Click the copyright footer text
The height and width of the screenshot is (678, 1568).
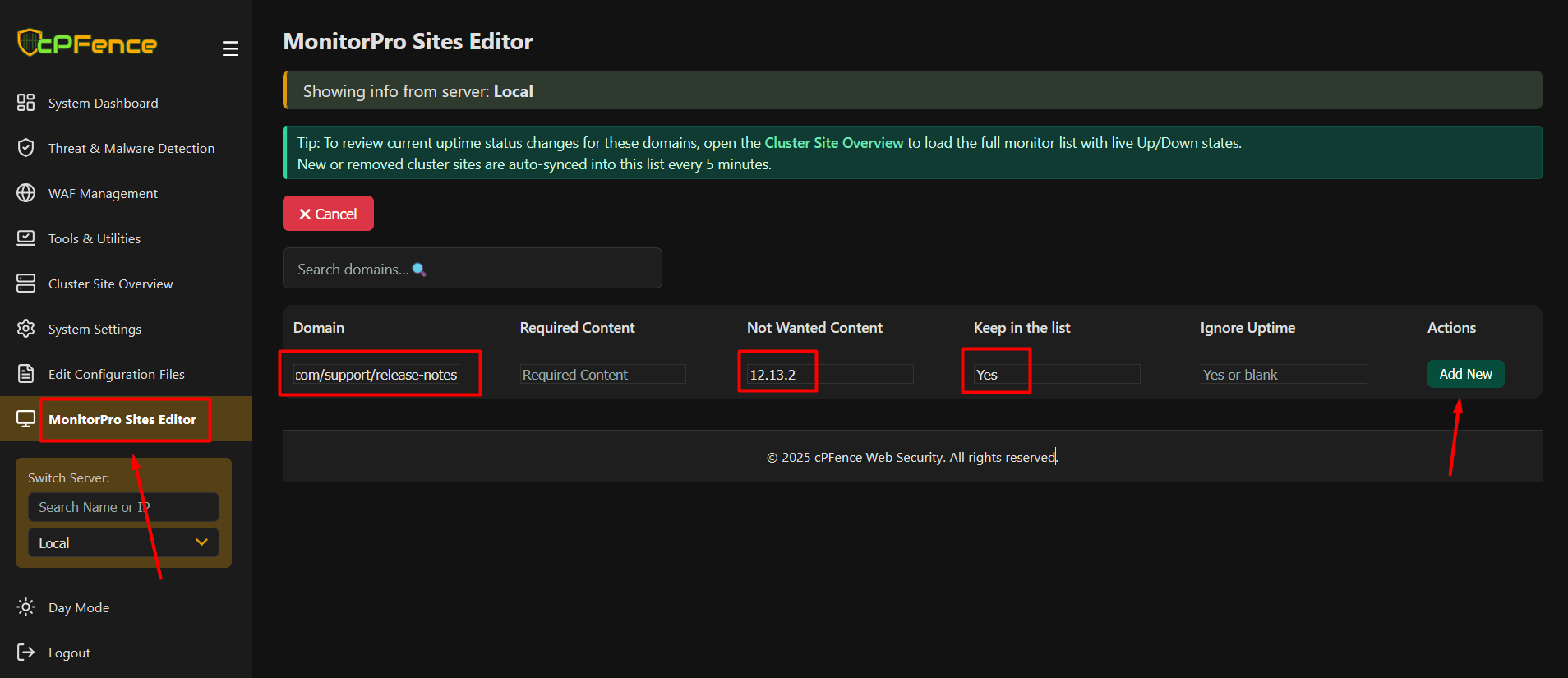[x=911, y=457]
